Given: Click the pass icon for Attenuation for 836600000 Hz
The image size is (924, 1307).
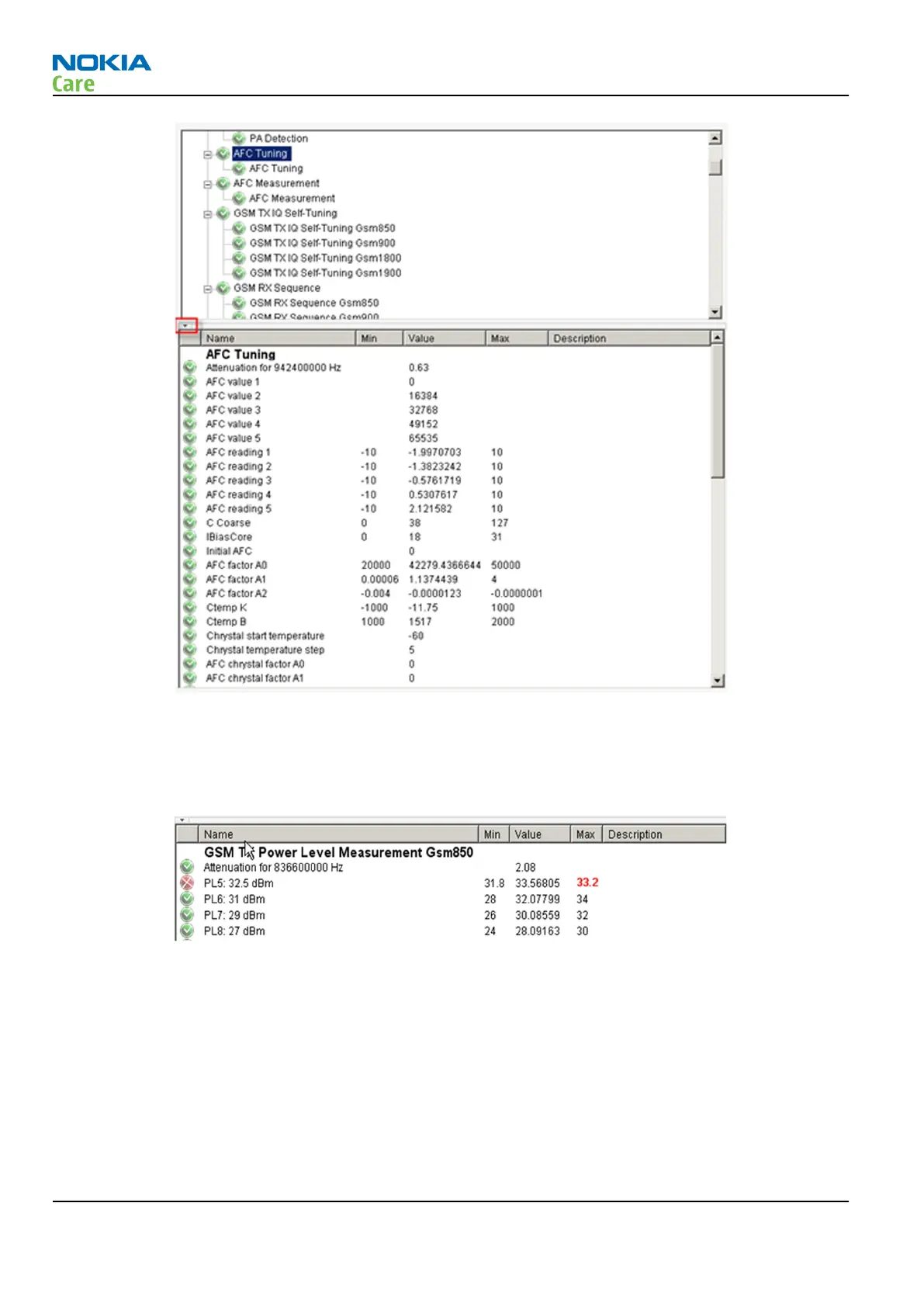Looking at the screenshot, I should [x=187, y=867].
